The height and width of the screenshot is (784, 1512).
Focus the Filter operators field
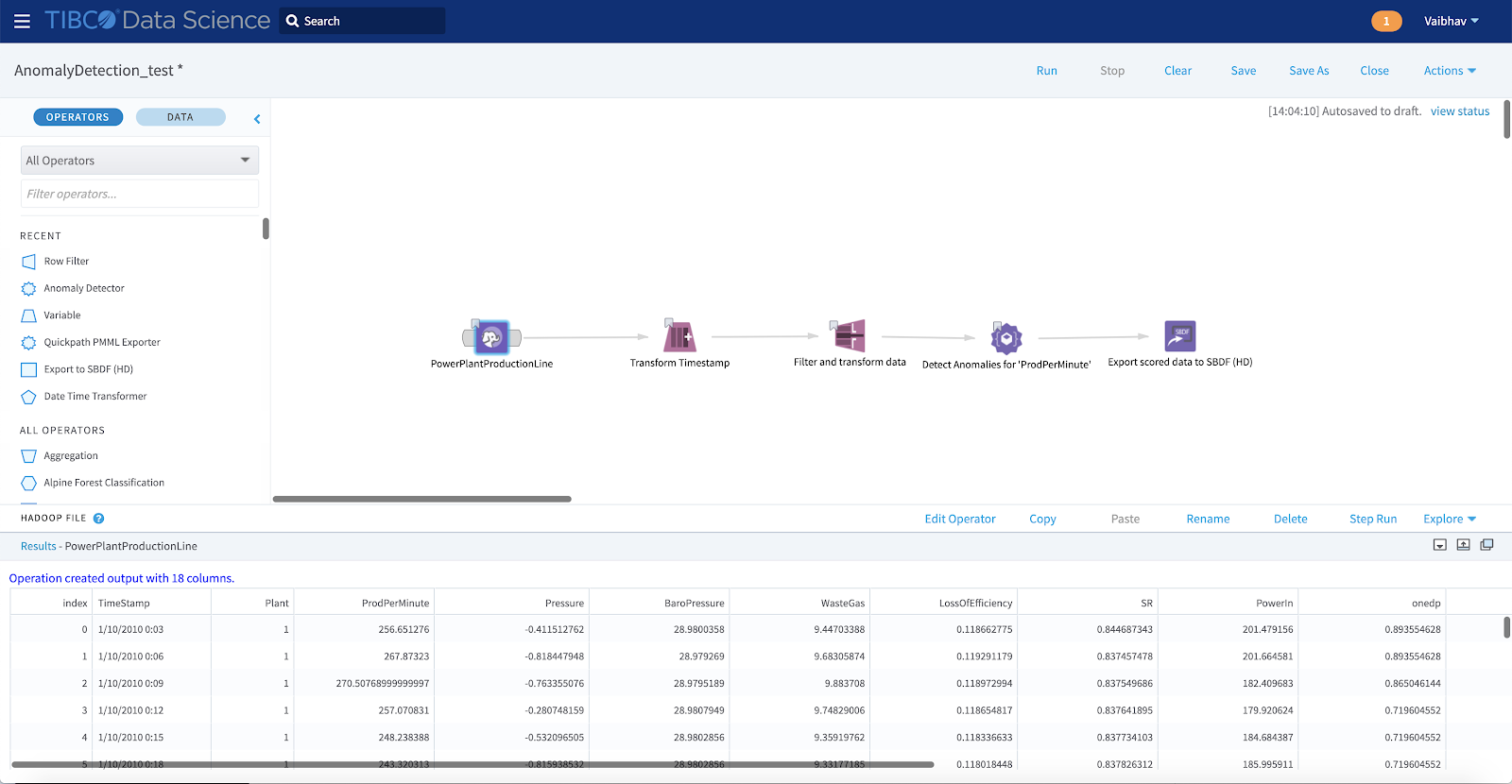point(140,194)
